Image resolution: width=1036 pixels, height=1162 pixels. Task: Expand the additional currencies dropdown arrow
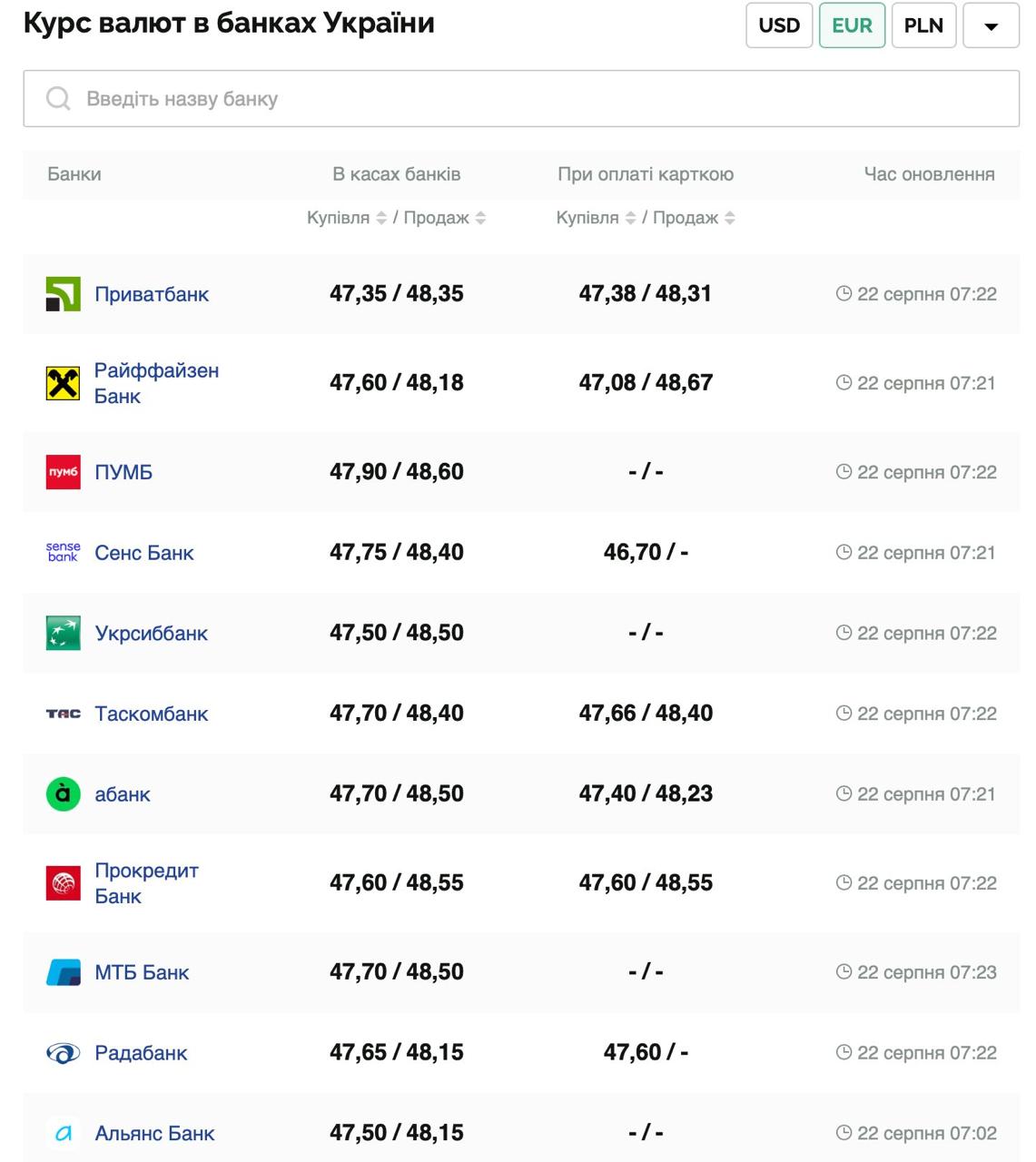[x=991, y=25]
